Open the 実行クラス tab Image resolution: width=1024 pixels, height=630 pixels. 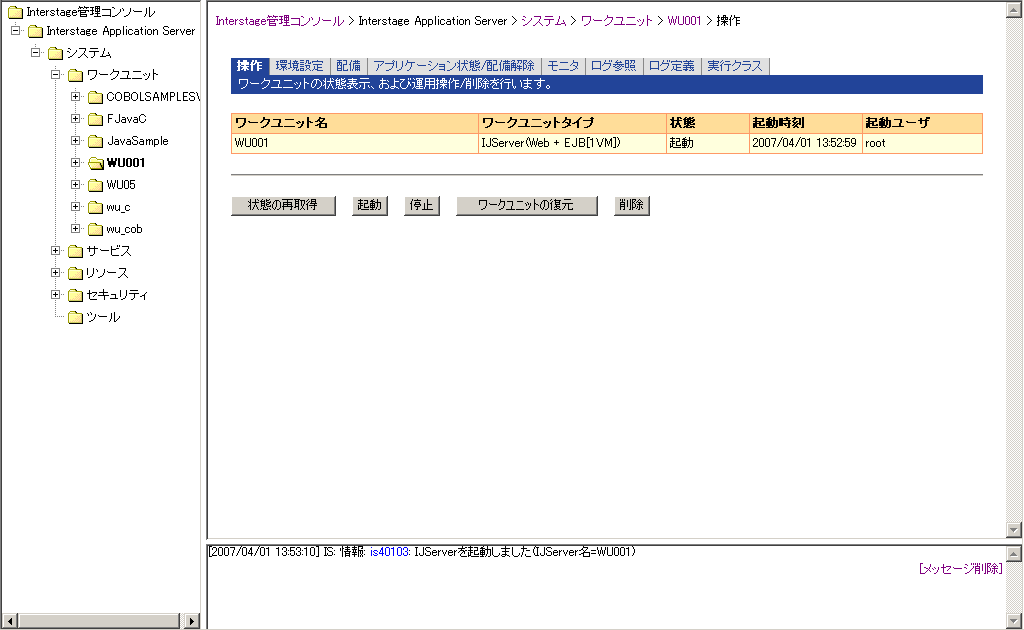[x=735, y=66]
